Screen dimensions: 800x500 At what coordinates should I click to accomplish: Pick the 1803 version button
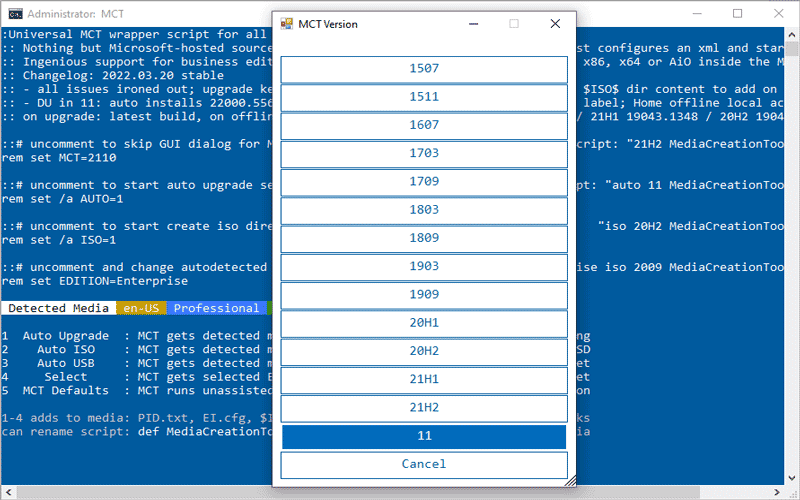click(x=424, y=210)
